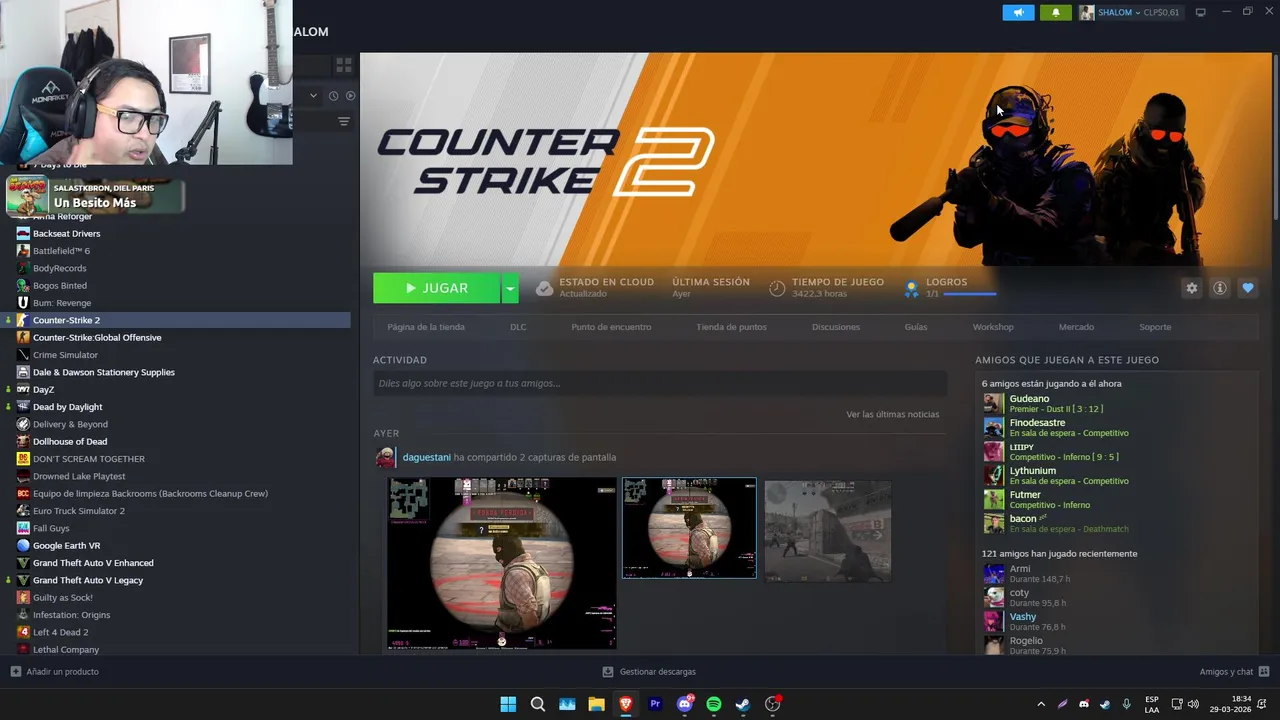Select Euro Truck Simulator 2
The image size is (1280, 720).
[79, 511]
